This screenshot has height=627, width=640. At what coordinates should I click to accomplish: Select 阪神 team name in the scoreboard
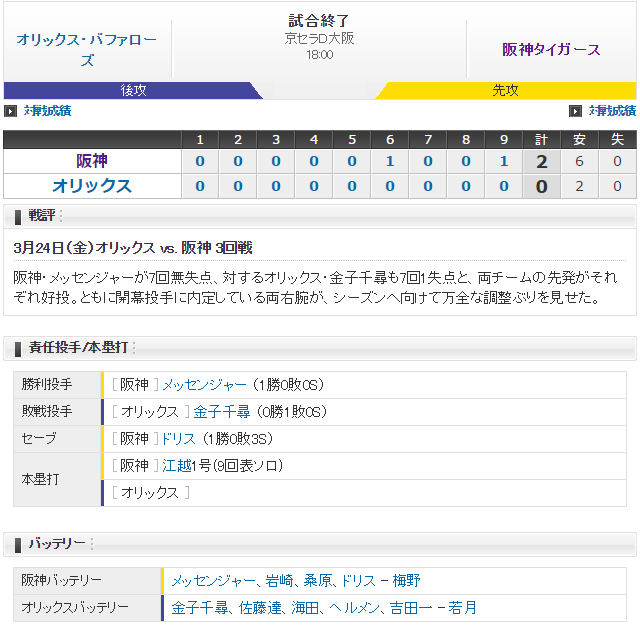(92, 161)
